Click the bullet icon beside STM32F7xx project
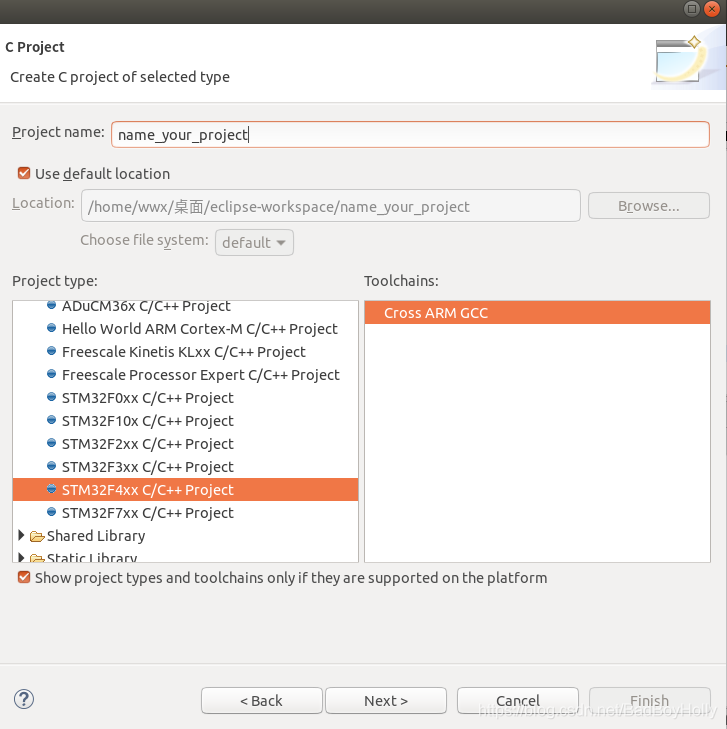Viewport: 727px width, 729px height. (x=52, y=512)
